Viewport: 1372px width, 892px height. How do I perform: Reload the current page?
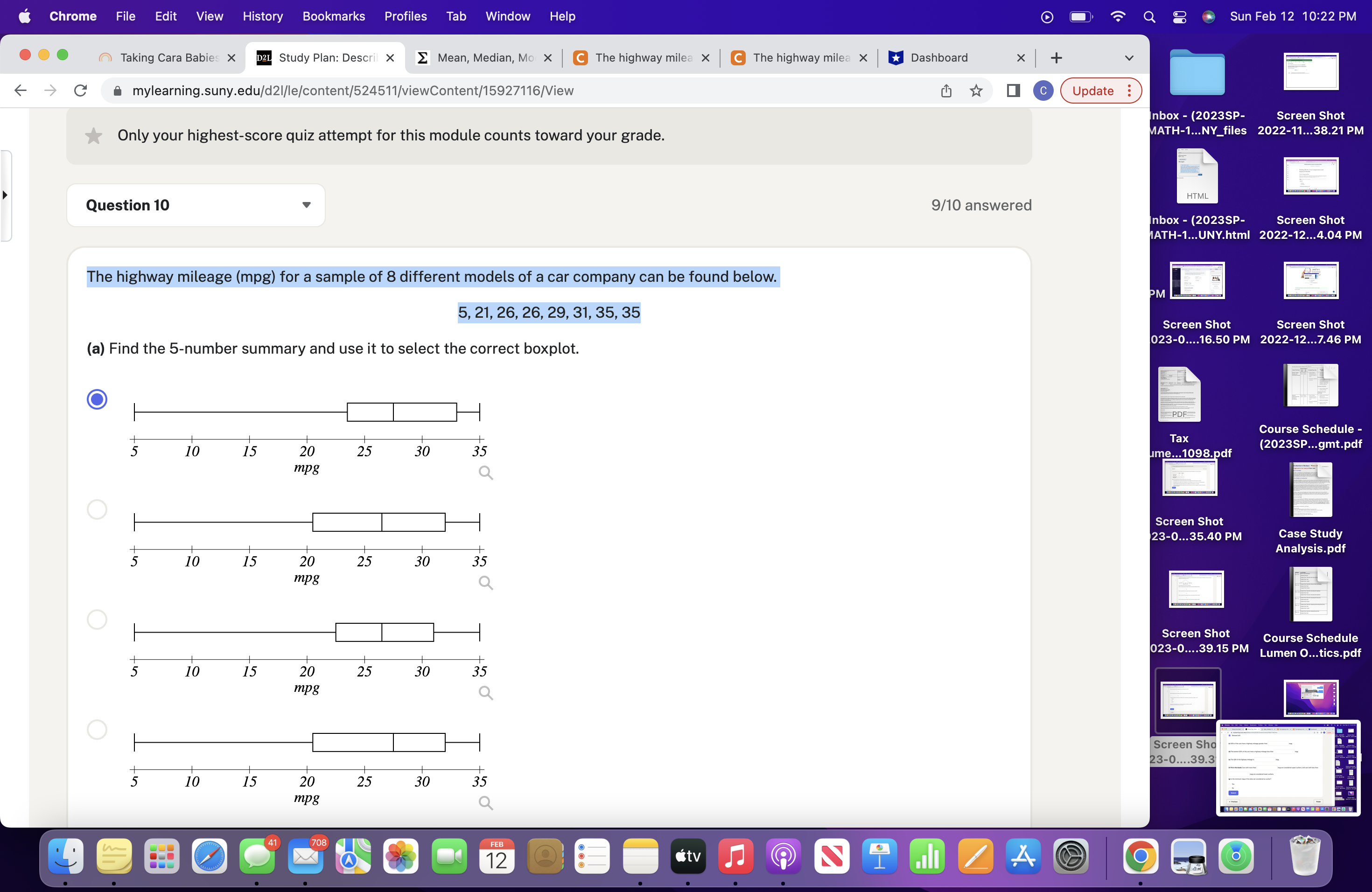(x=80, y=91)
